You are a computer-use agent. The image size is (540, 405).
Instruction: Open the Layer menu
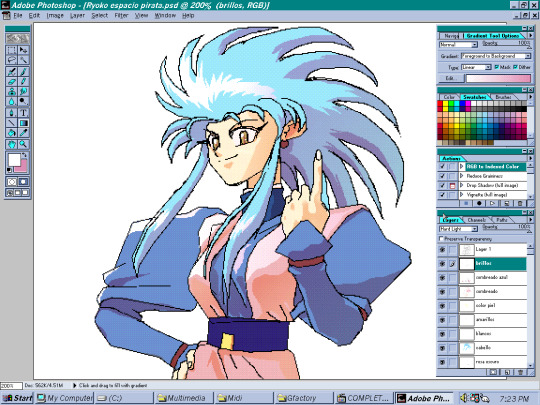click(77, 15)
